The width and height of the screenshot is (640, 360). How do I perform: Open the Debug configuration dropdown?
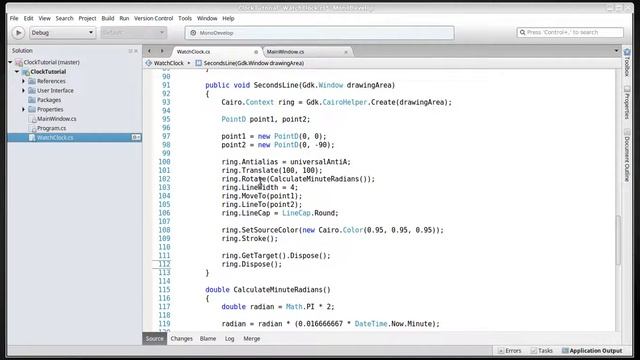tap(62, 33)
